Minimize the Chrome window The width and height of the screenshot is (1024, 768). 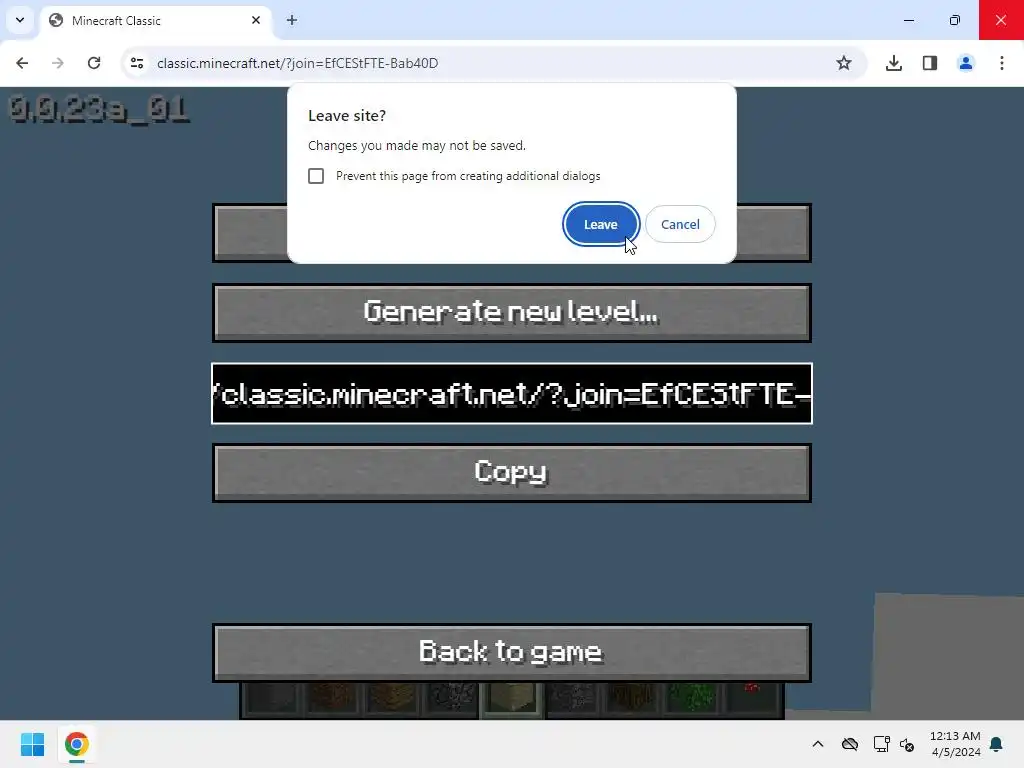pos(908,20)
